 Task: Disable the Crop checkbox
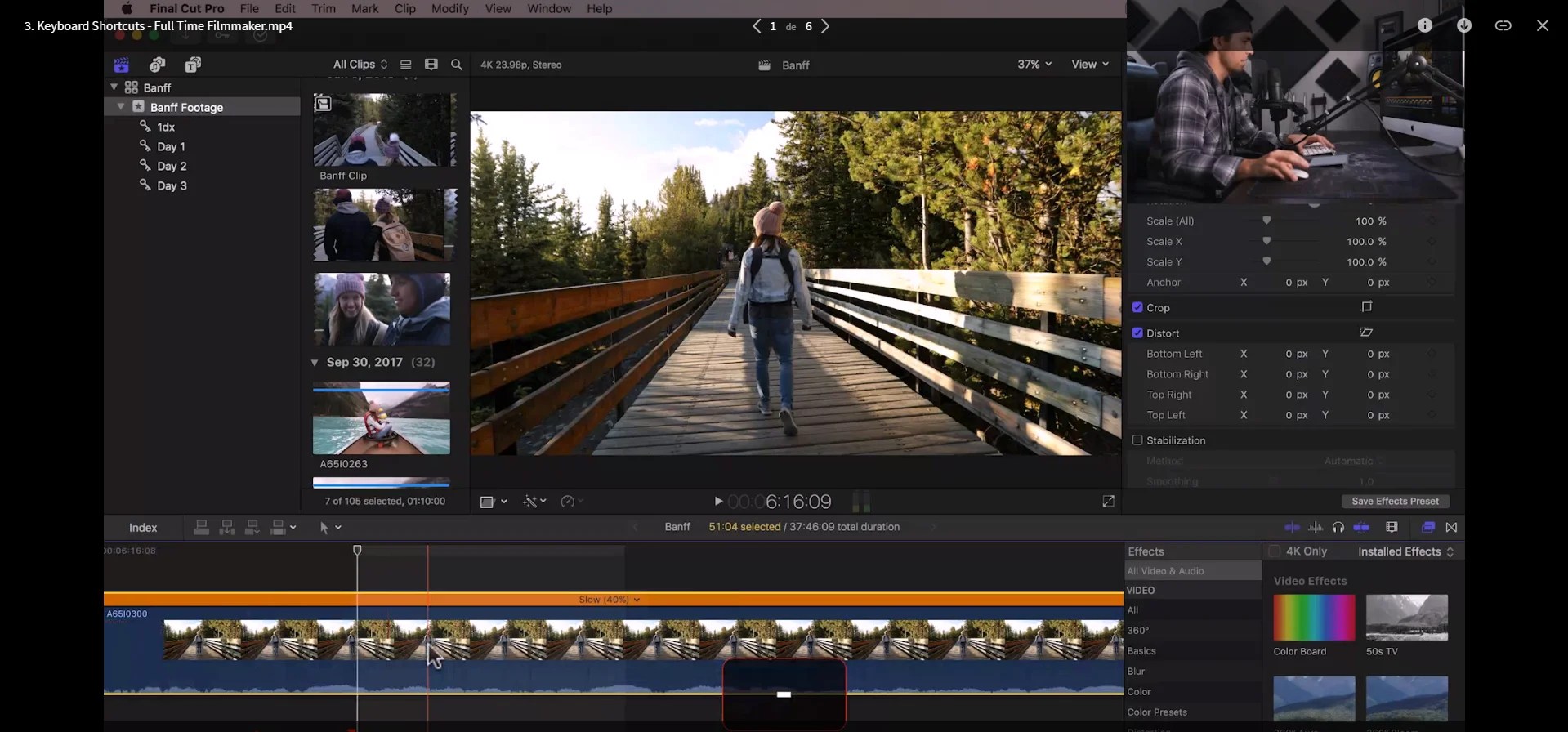pyautogui.click(x=1137, y=307)
